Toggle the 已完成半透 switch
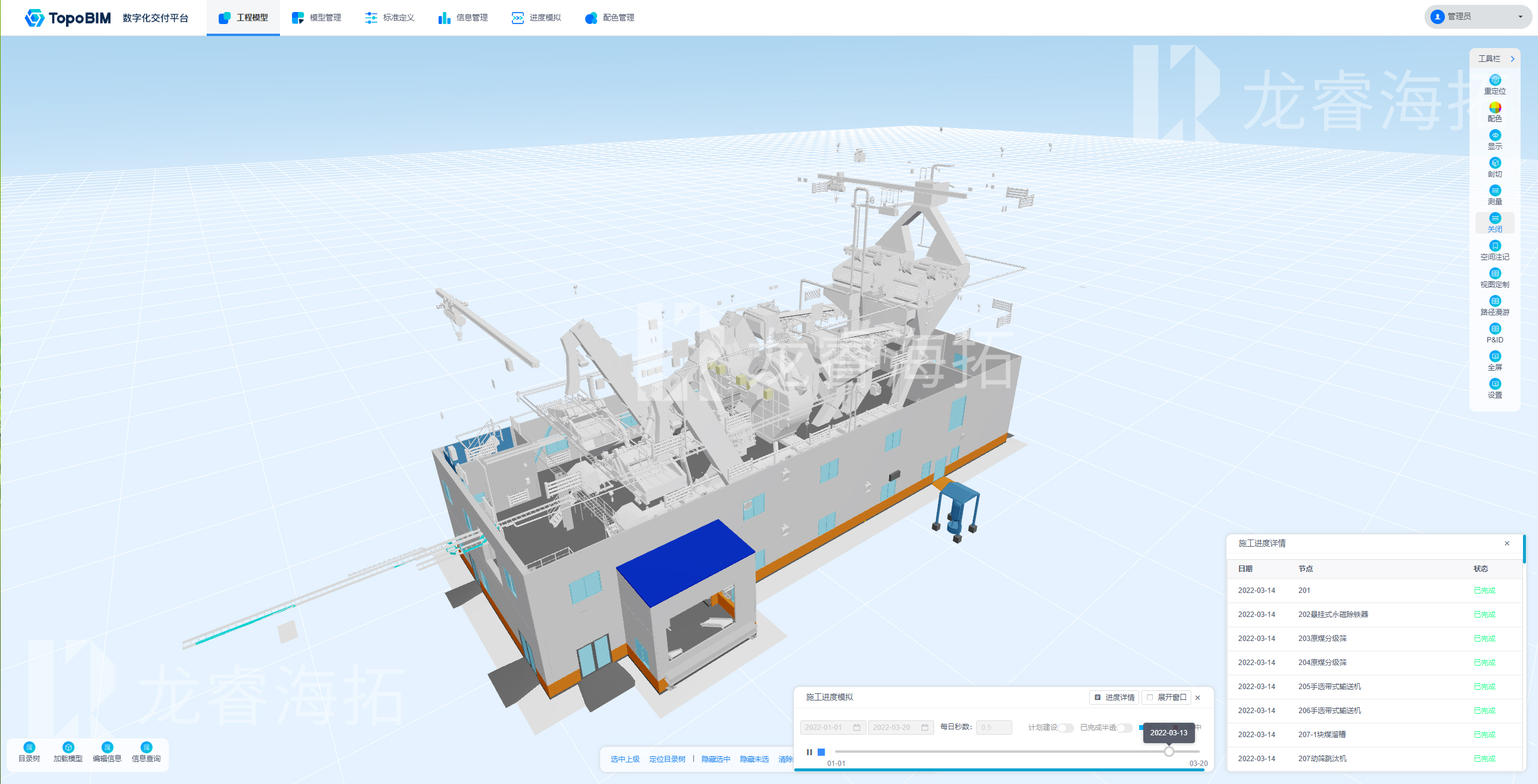Screen dimensions: 1538x784 point(1125,728)
